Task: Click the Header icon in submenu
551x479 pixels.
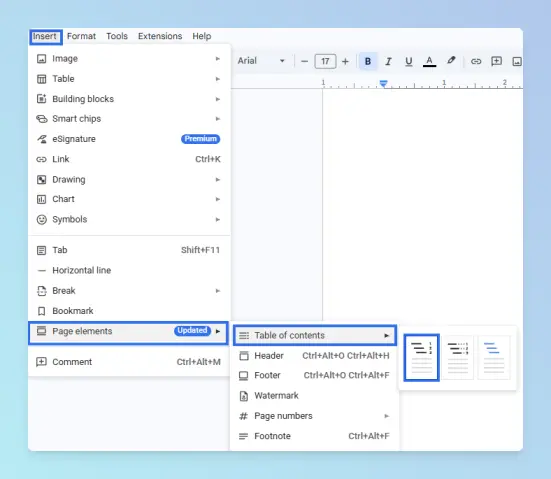Action: point(244,356)
